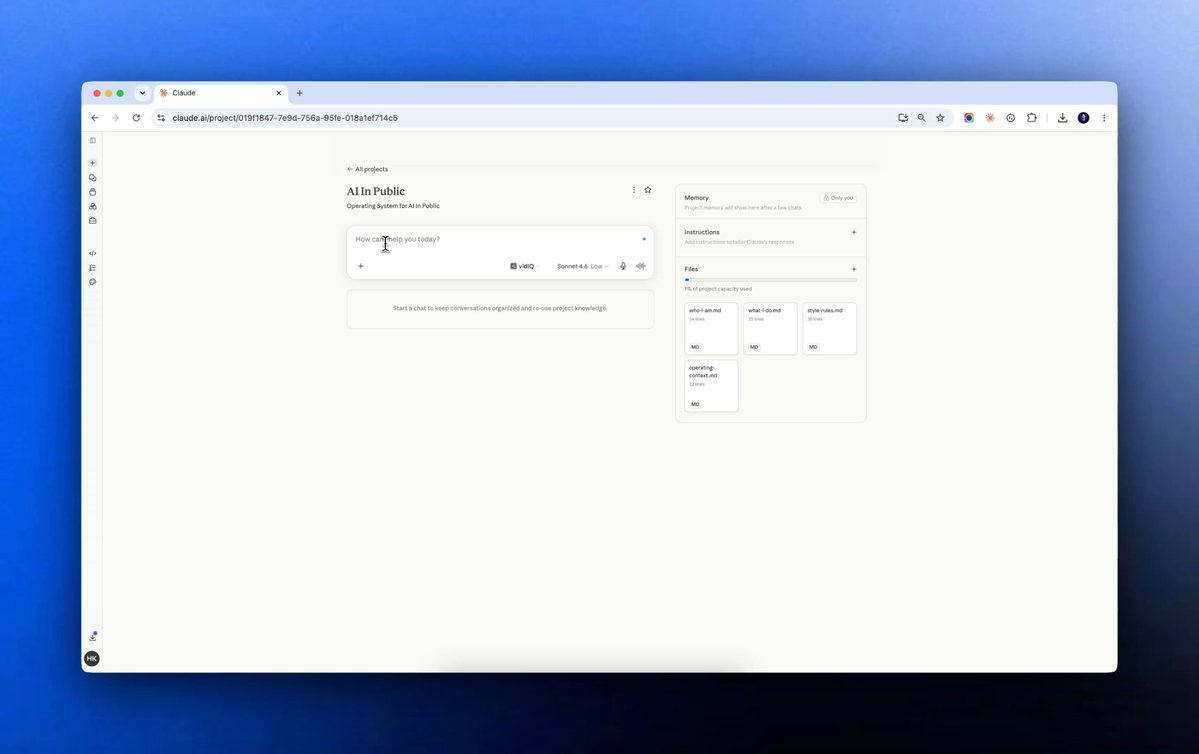Click the microphone dictation icon

pyautogui.click(x=623, y=266)
